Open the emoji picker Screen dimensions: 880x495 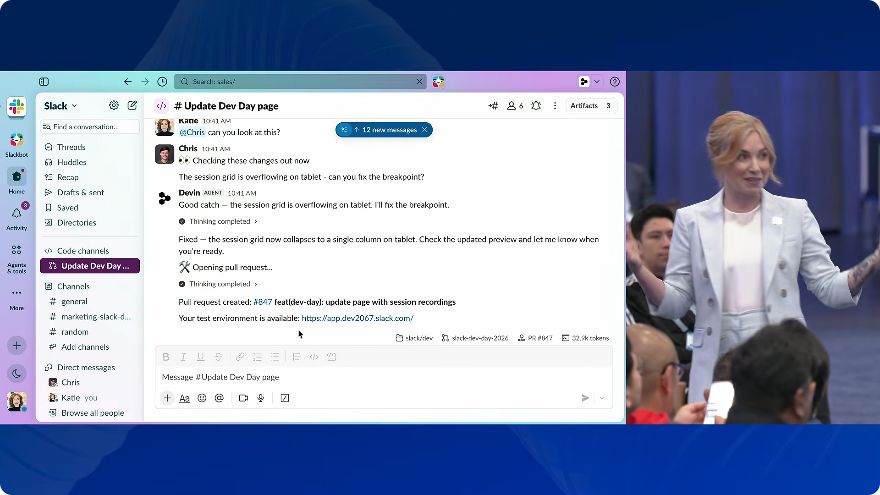click(202, 398)
